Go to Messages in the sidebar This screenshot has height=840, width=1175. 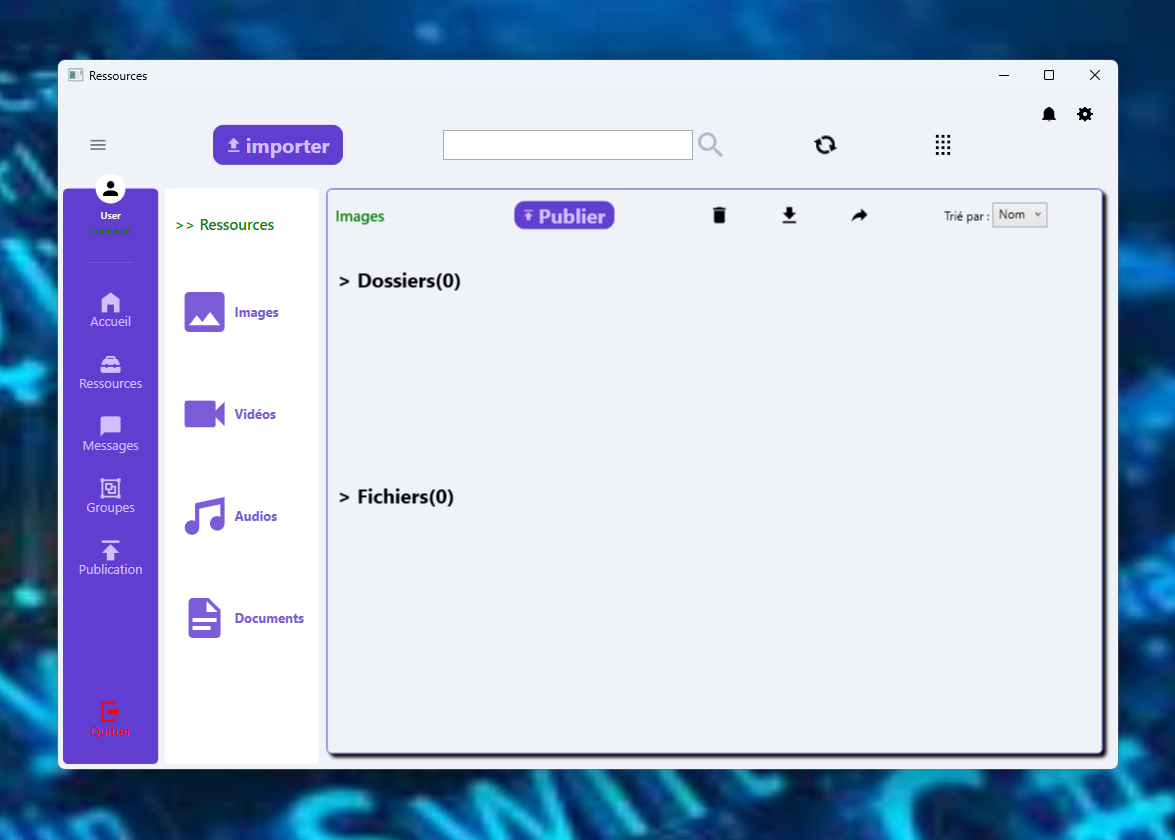pyautogui.click(x=110, y=434)
